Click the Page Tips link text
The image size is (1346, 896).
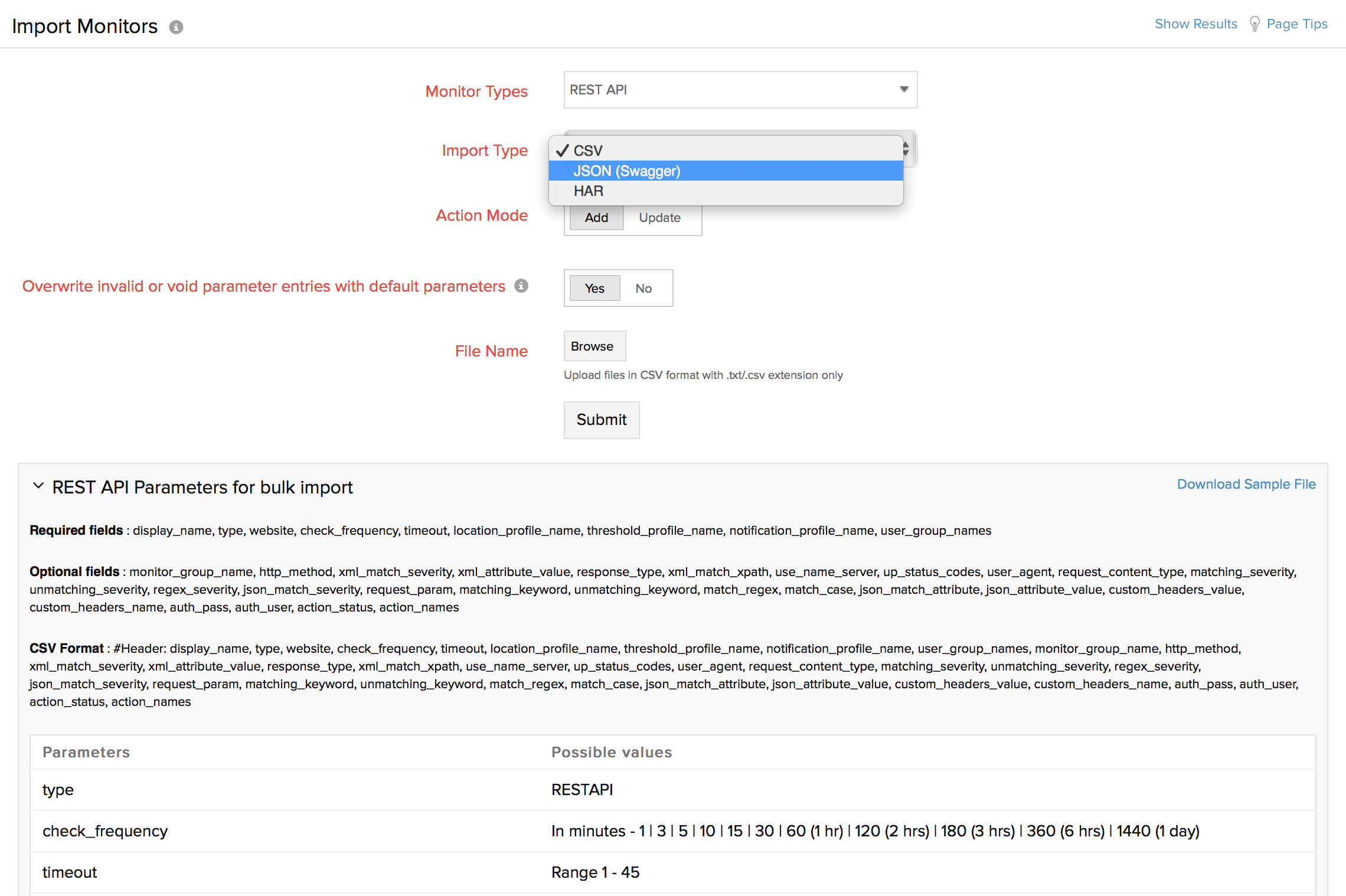[1296, 24]
